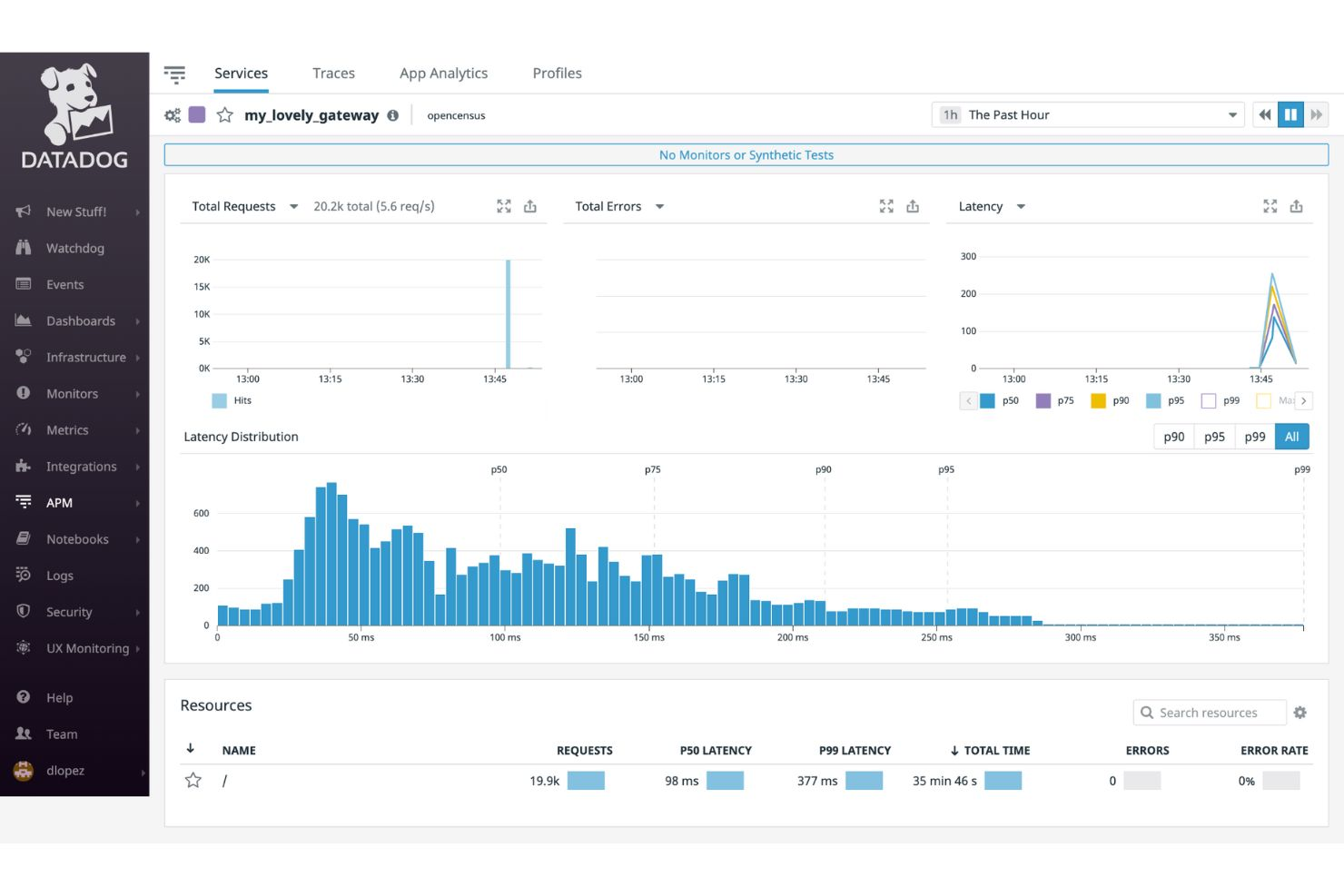Click Search resources input field

coord(1210,713)
